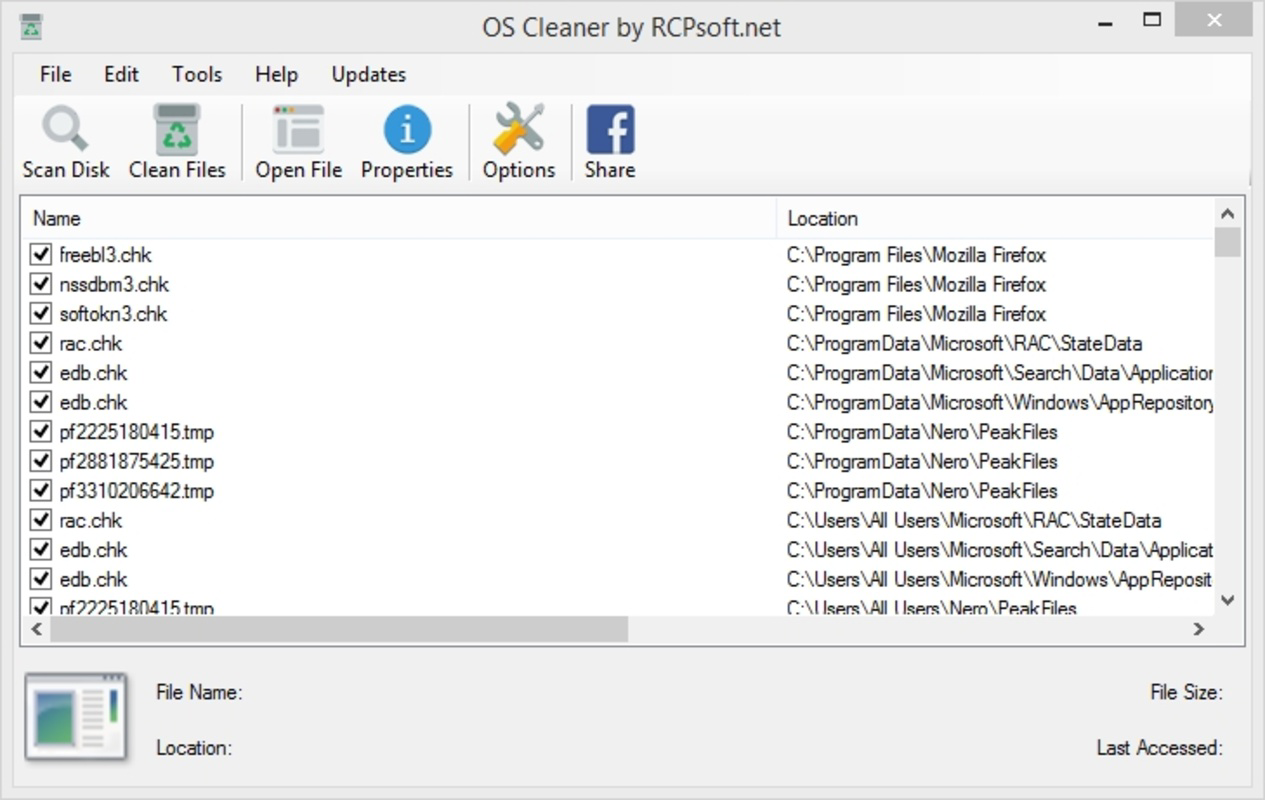The height and width of the screenshot is (800, 1265).
Task: Click the file preview thumbnail icon
Action: pos(77,717)
